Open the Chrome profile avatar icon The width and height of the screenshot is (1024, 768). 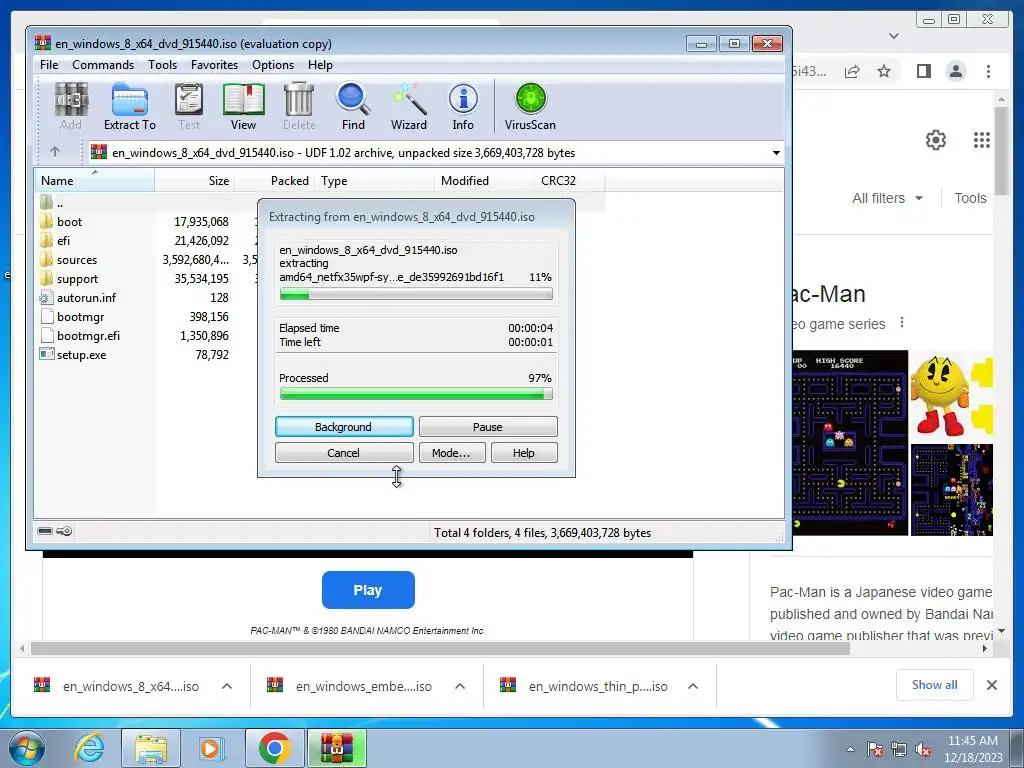(x=955, y=71)
